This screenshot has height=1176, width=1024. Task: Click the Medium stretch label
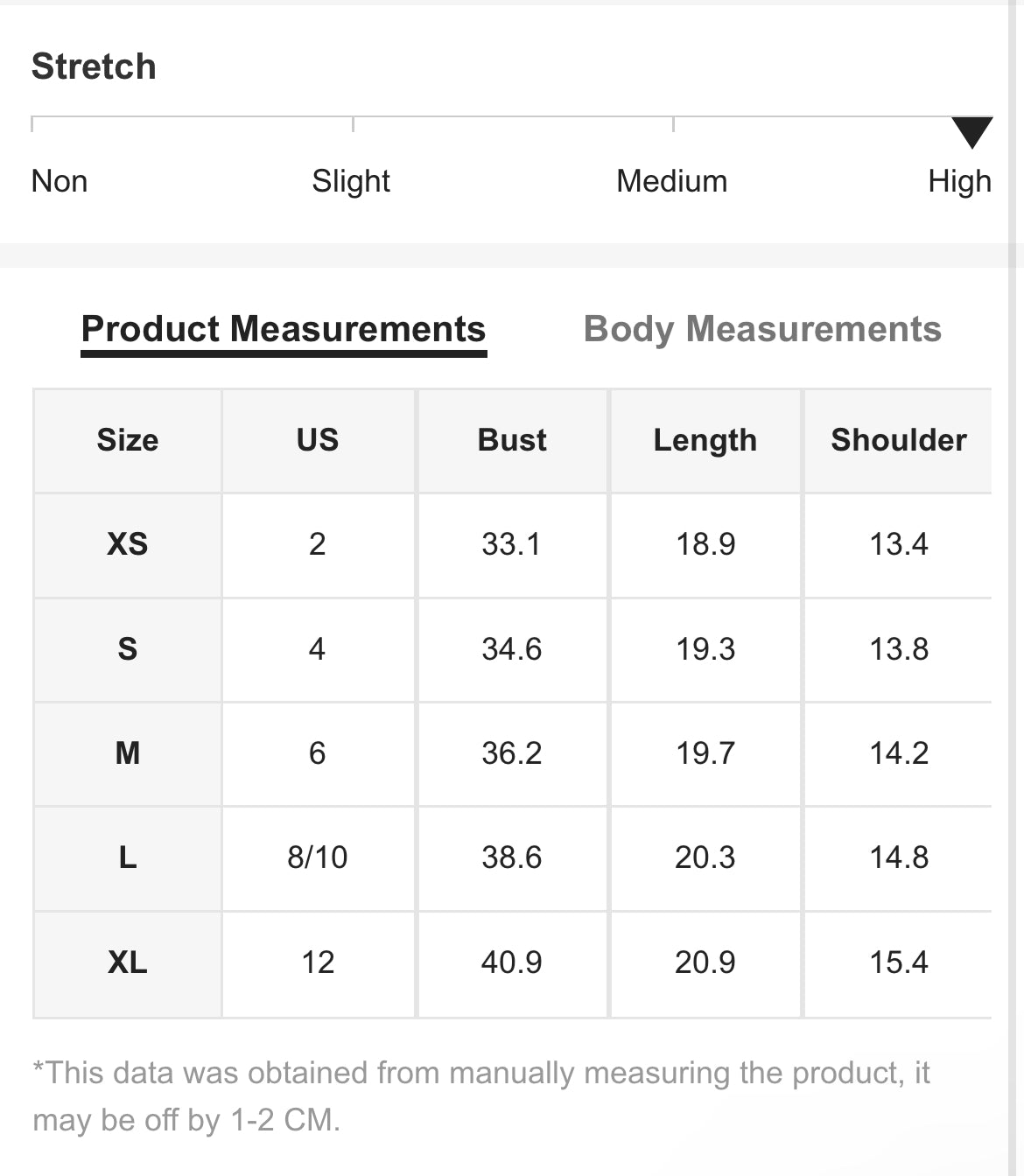pos(671,181)
